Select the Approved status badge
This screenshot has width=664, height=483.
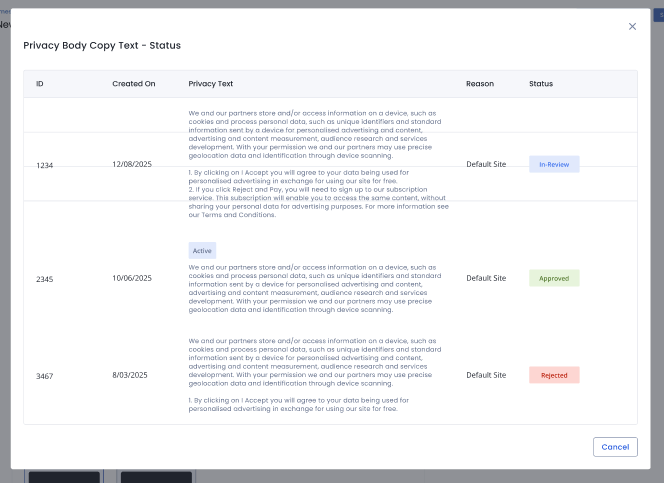[x=554, y=278]
